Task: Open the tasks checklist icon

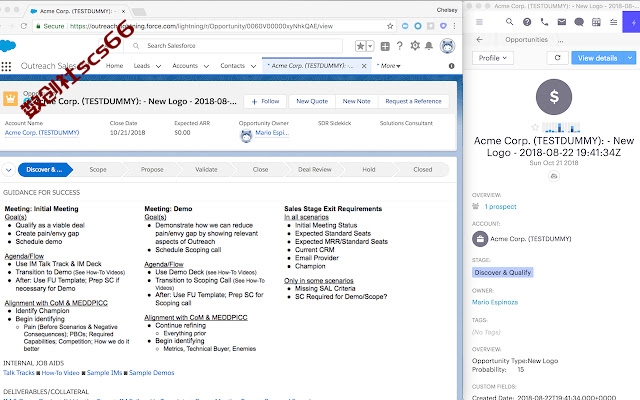Action: (x=613, y=22)
